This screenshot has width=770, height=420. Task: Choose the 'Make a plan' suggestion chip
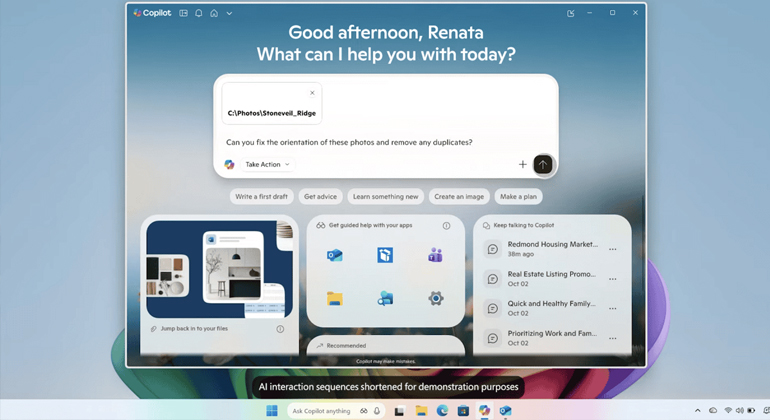click(x=519, y=197)
